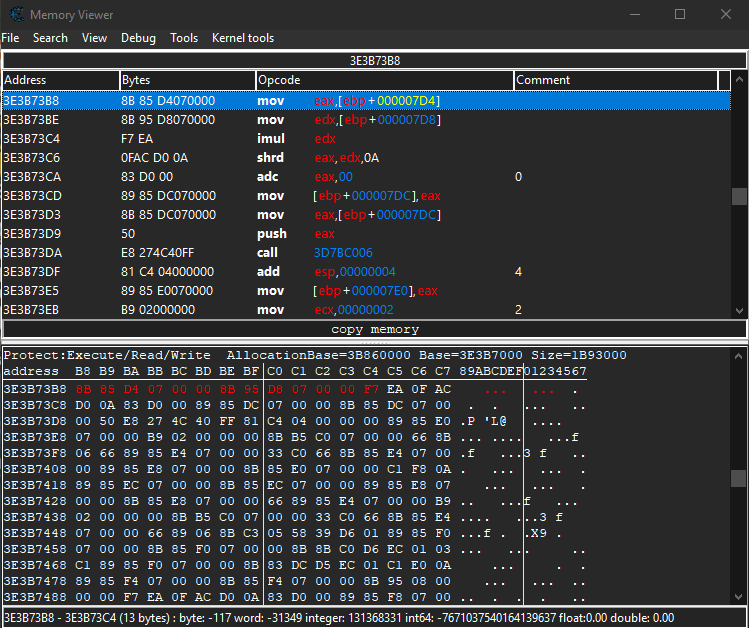
Task: Click the Opcode column header
Action: pyautogui.click(x=385, y=80)
